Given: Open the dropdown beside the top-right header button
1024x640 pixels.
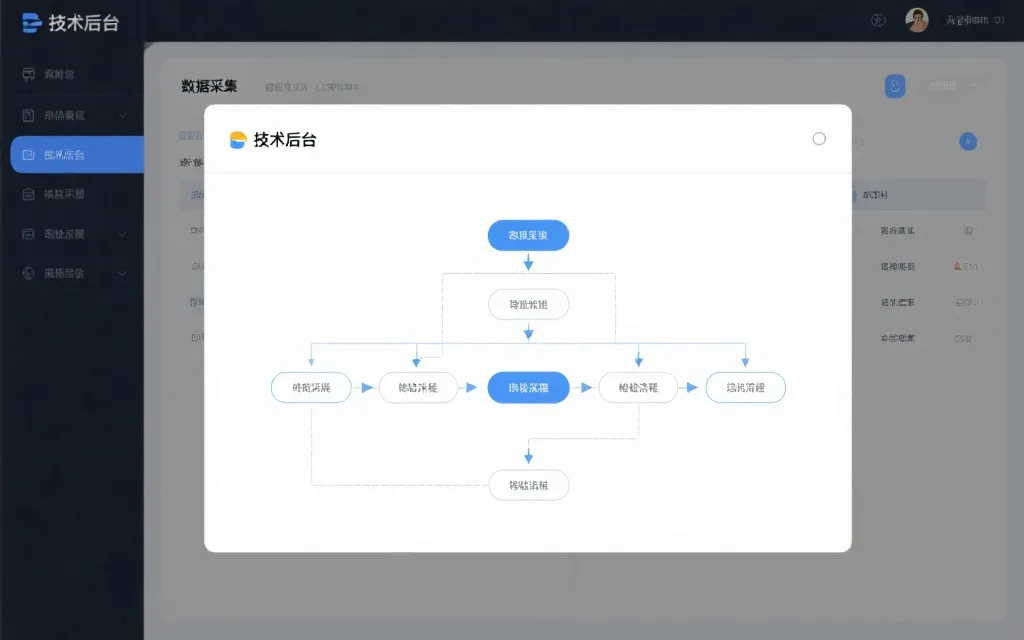Looking at the screenshot, I should (975, 86).
